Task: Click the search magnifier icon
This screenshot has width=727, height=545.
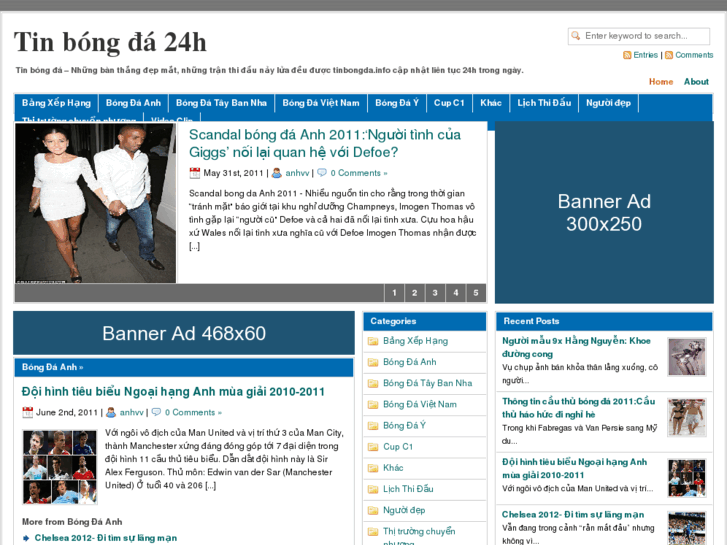Action: tap(575, 36)
